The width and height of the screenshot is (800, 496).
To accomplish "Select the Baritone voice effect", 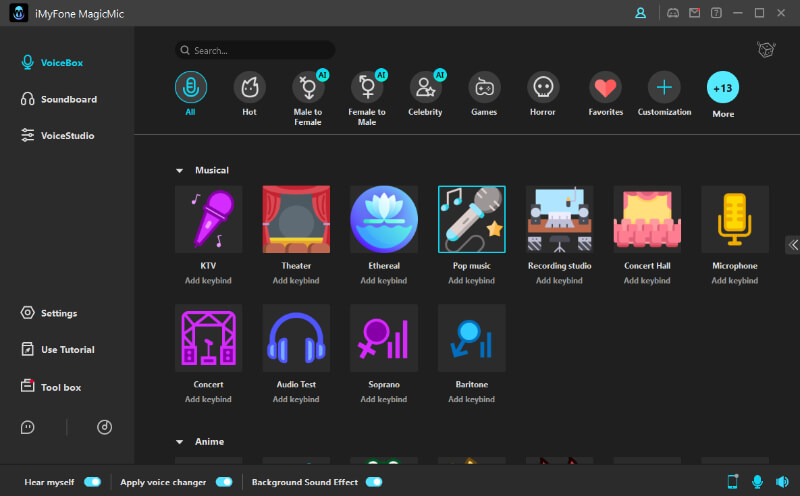I will tap(471, 338).
